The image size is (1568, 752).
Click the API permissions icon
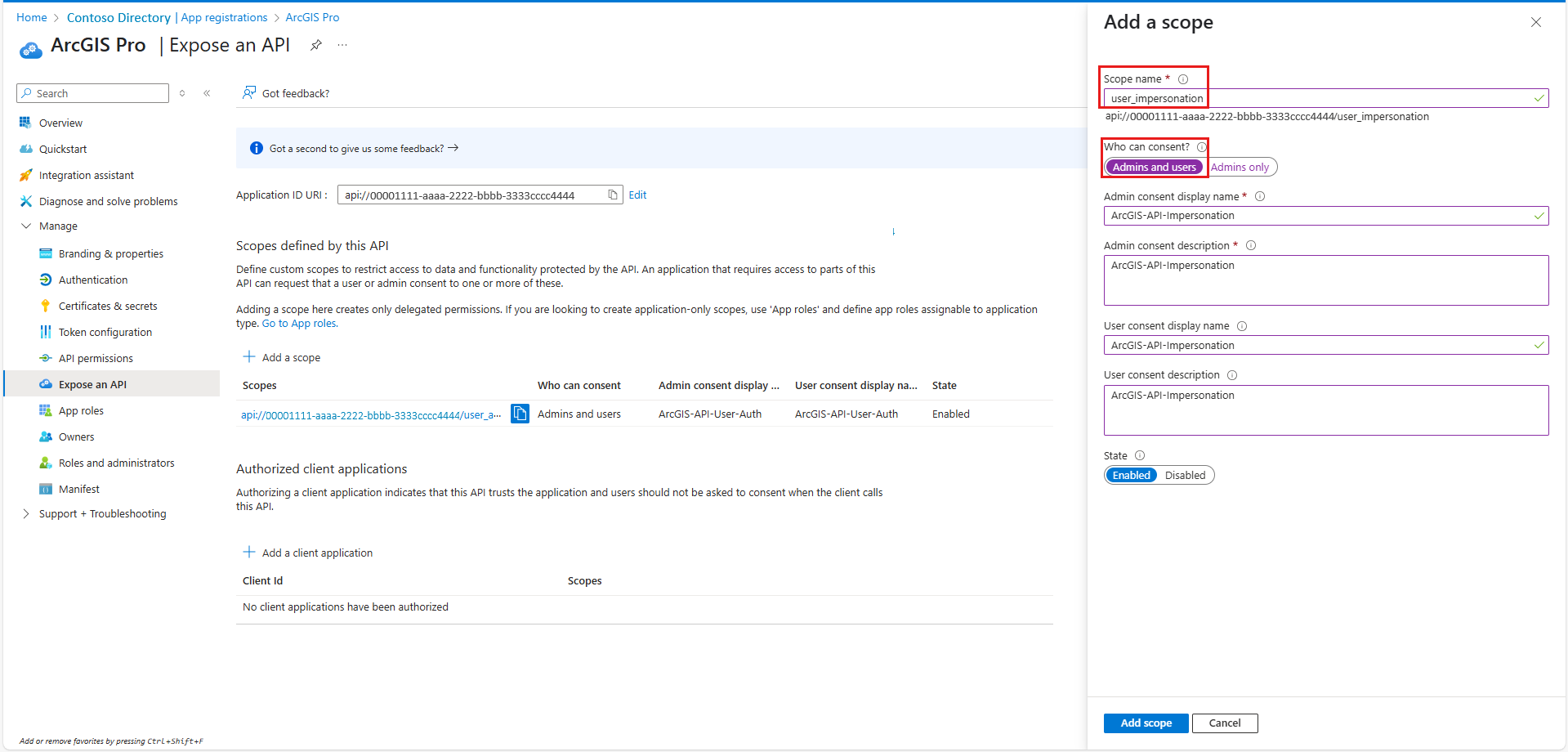point(46,358)
